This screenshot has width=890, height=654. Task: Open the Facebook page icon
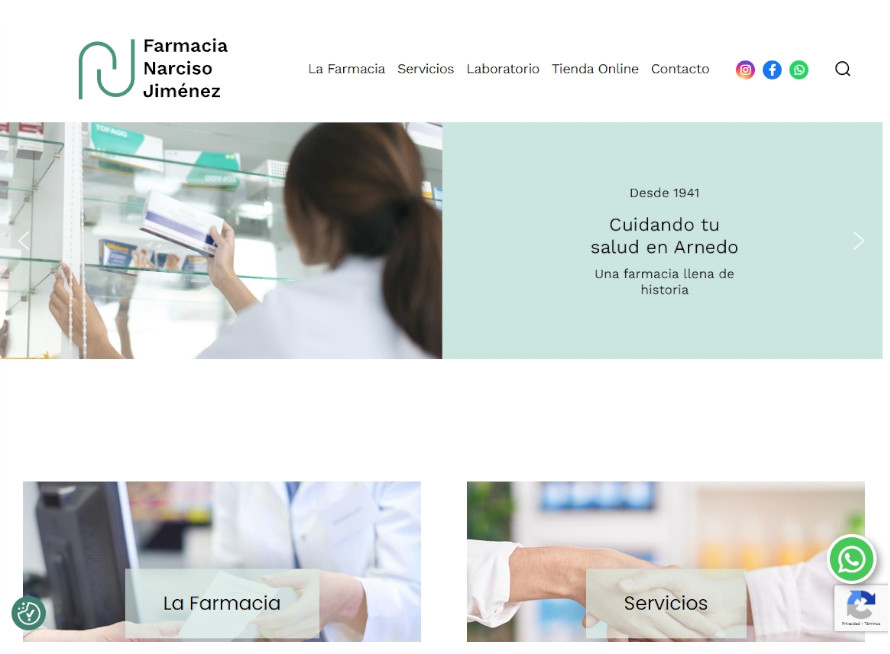point(772,70)
